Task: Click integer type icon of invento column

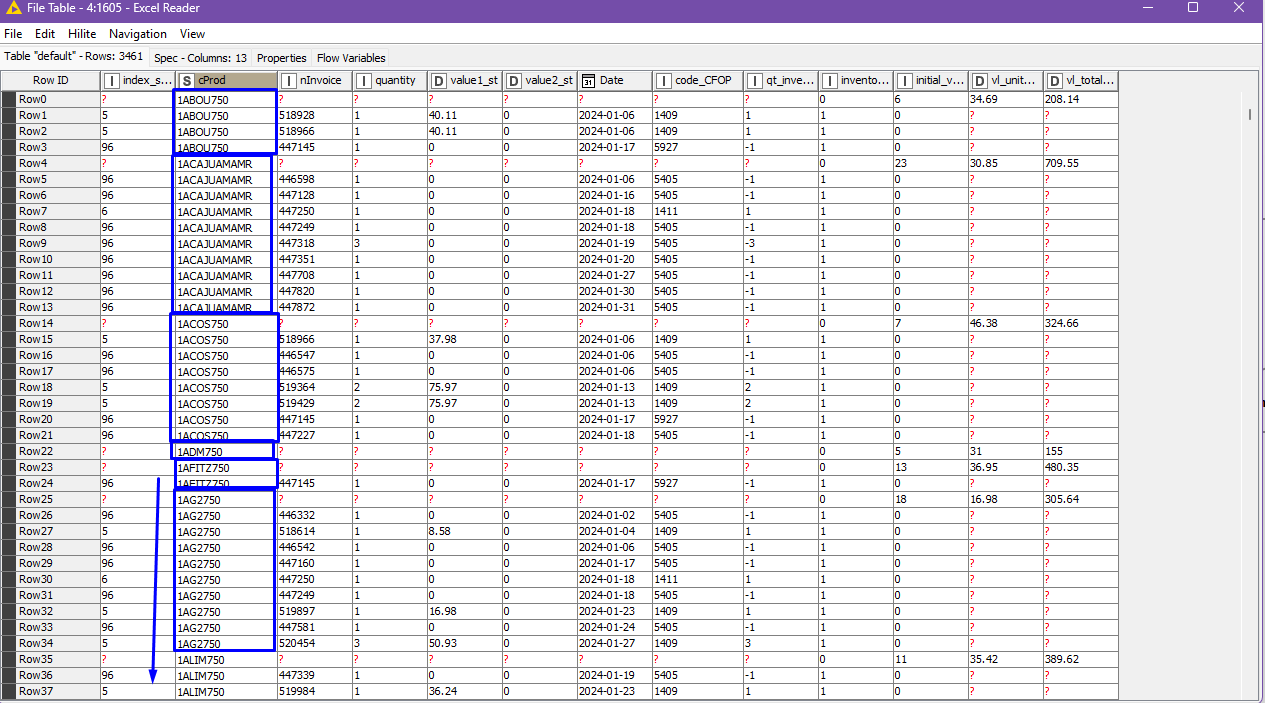Action: tap(829, 80)
